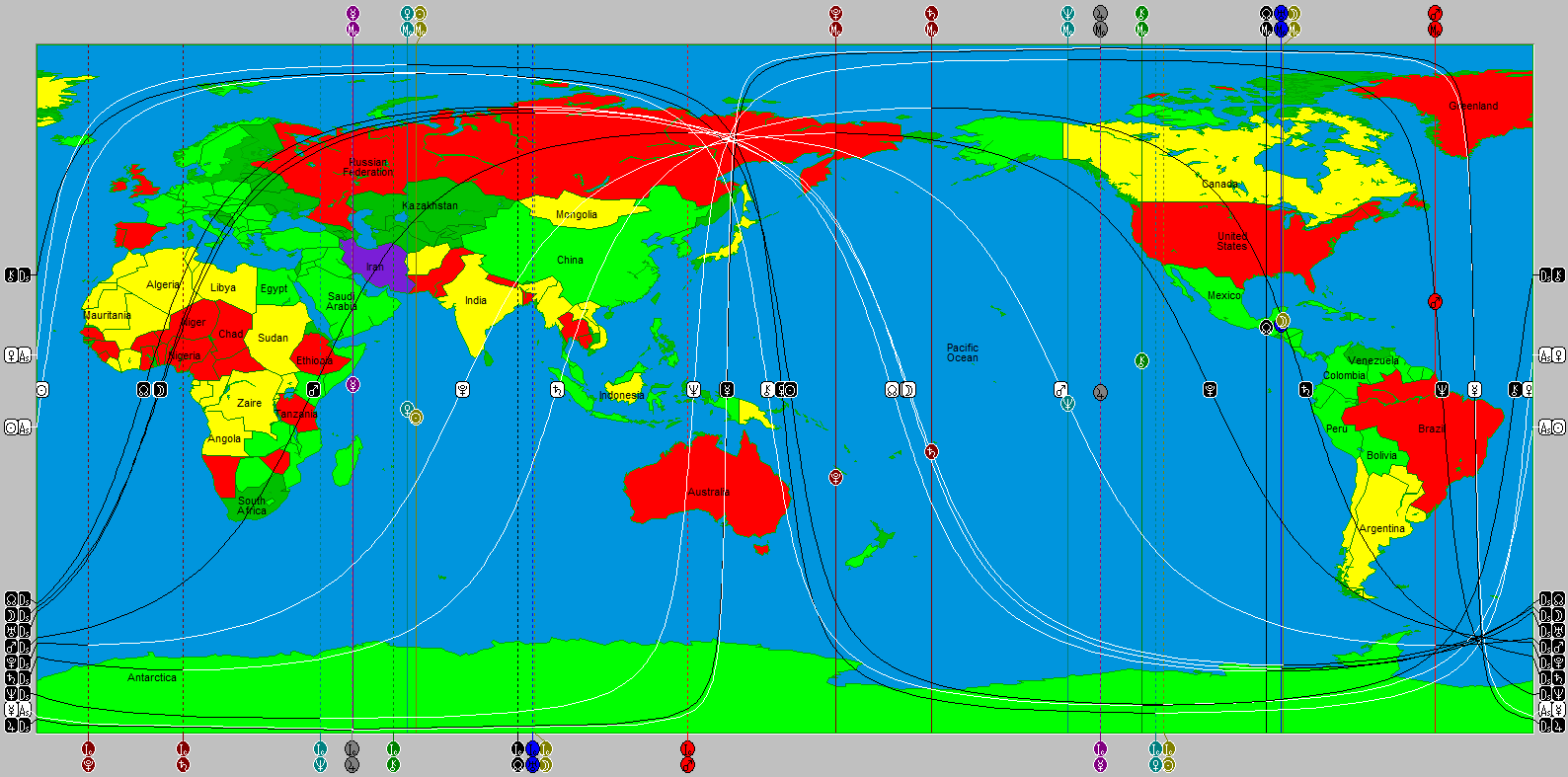The image size is (1568, 777).
Task: Click the Australia country label
Action: [709, 492]
